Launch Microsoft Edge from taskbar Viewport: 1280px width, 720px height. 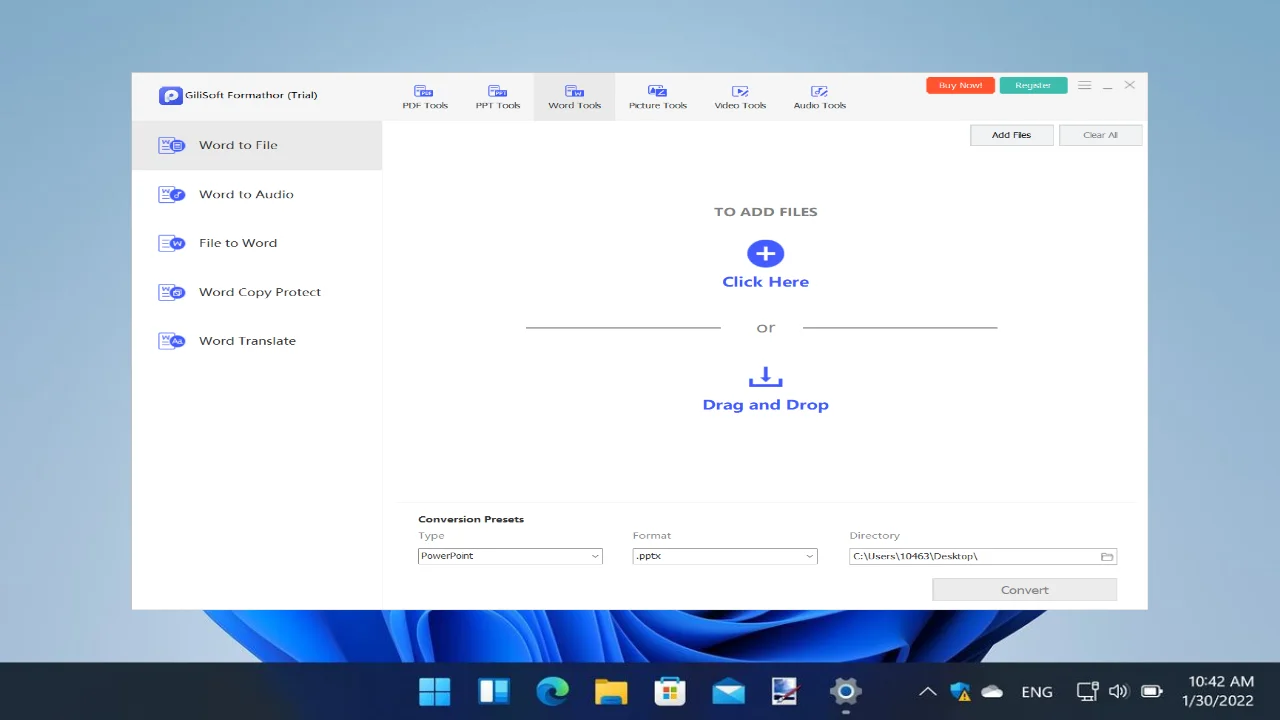(x=552, y=691)
